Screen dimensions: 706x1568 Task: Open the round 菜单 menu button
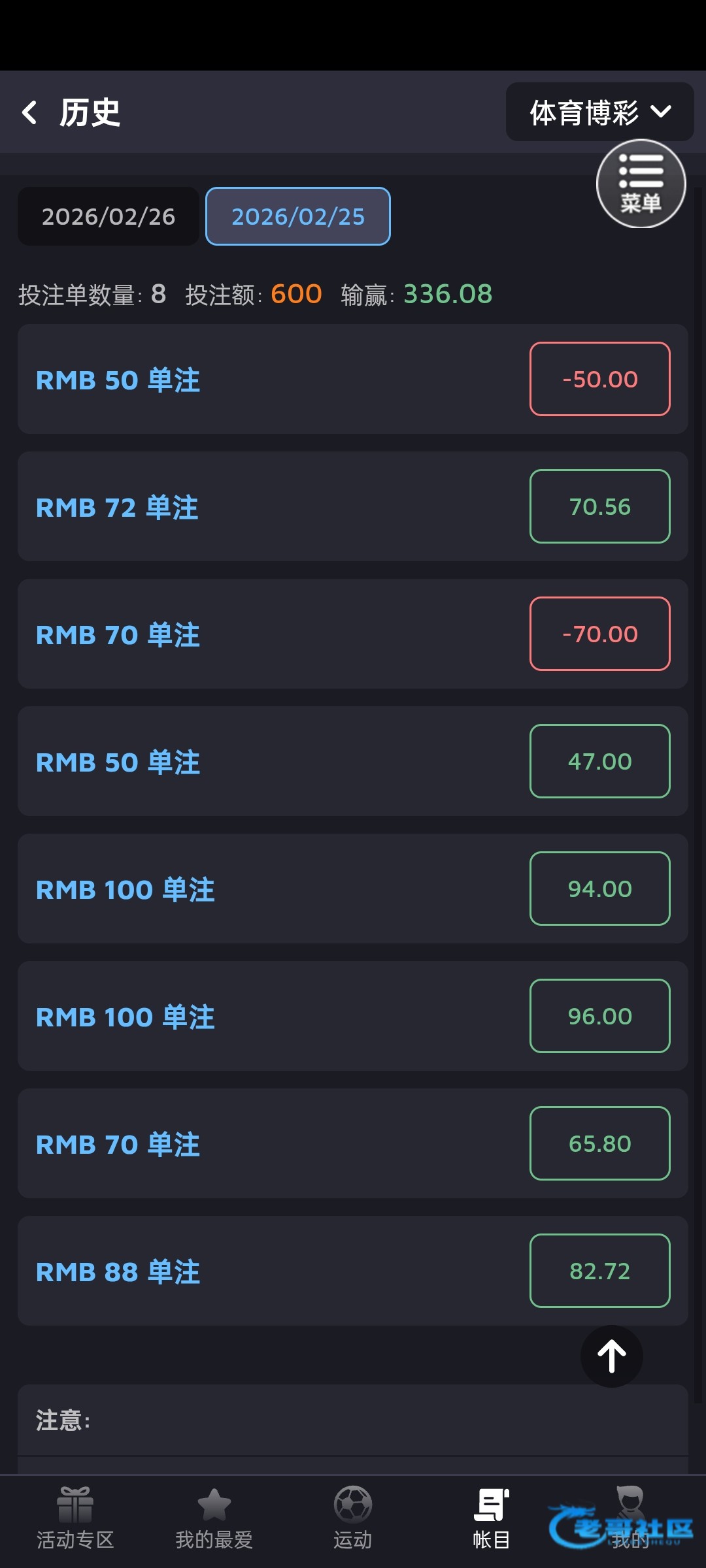point(641,184)
